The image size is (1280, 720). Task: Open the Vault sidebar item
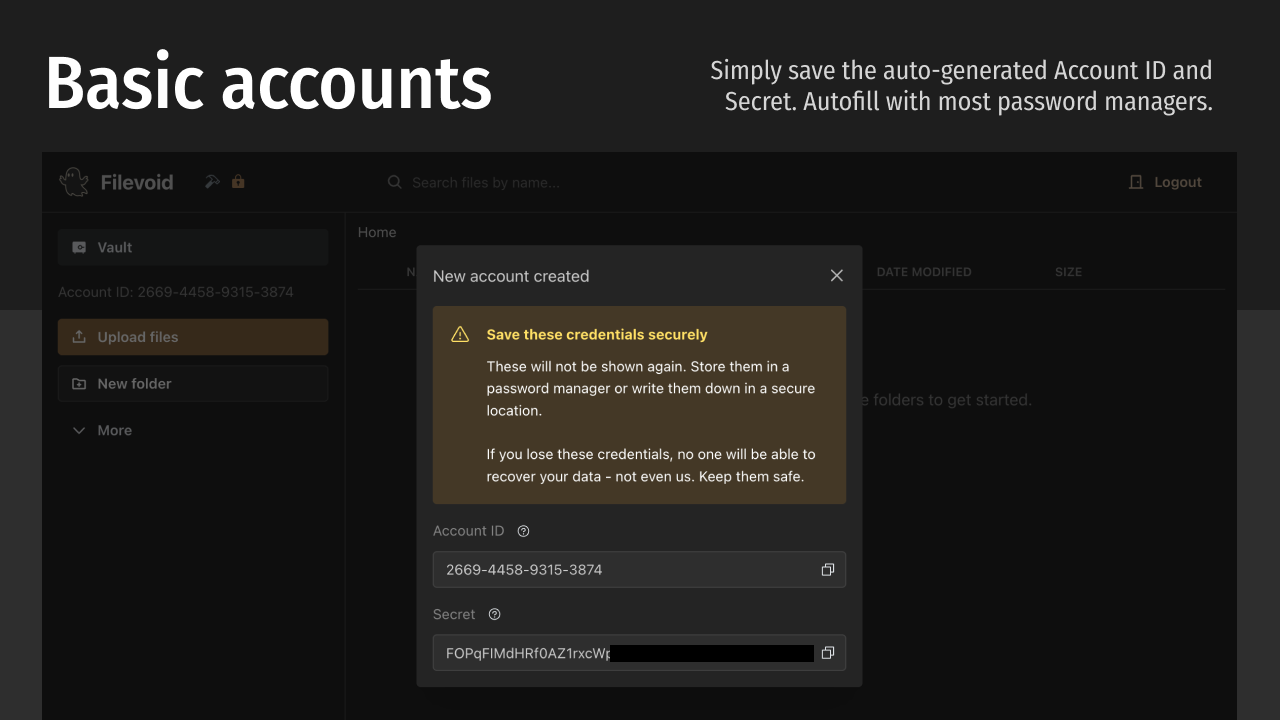pos(193,247)
